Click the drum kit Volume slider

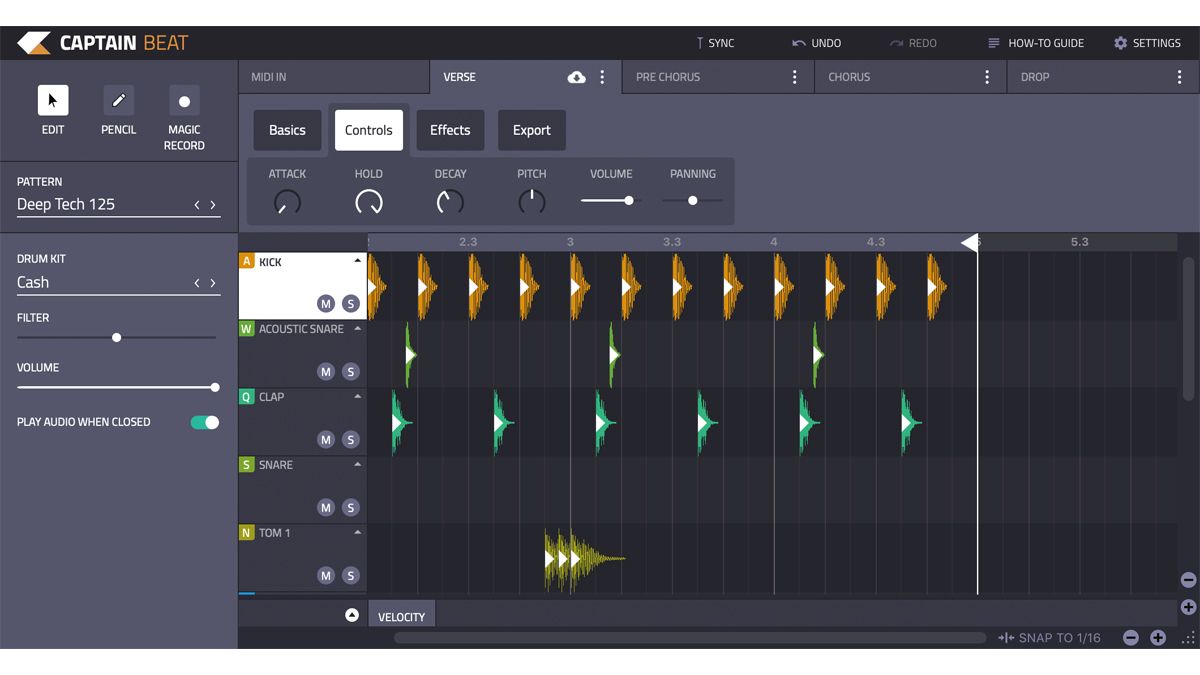116,387
